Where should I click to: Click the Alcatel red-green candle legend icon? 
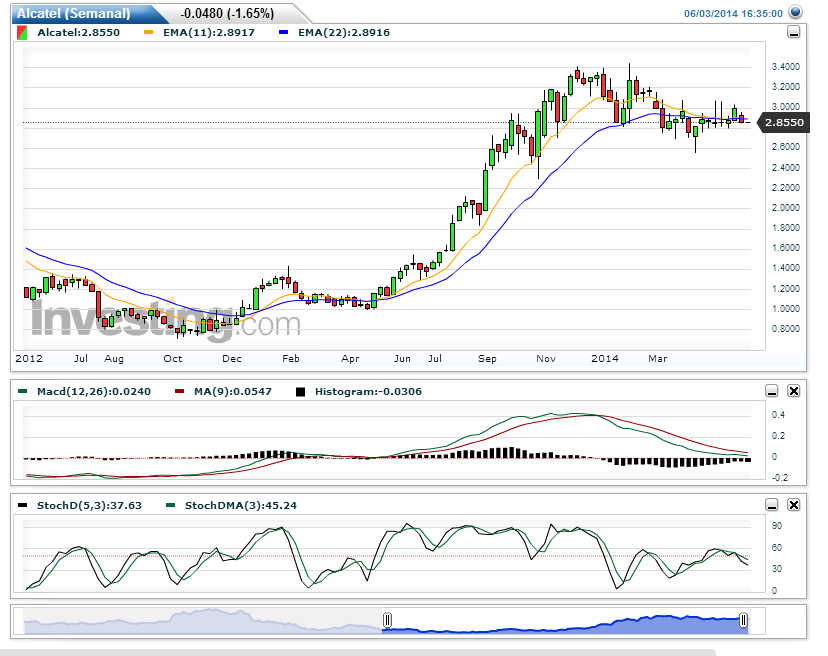pyautogui.click(x=22, y=33)
